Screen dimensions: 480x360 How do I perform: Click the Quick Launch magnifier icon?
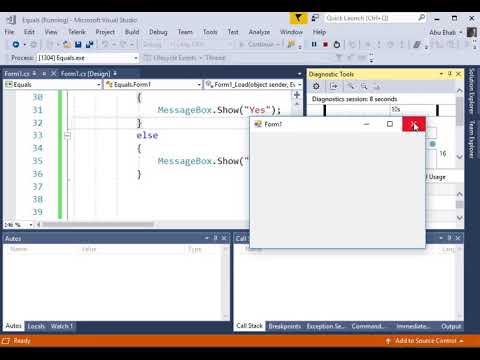click(422, 18)
